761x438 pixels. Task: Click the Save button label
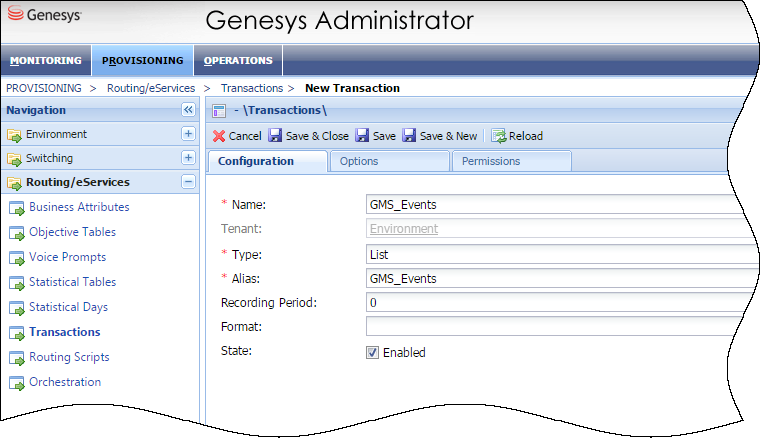[384, 136]
